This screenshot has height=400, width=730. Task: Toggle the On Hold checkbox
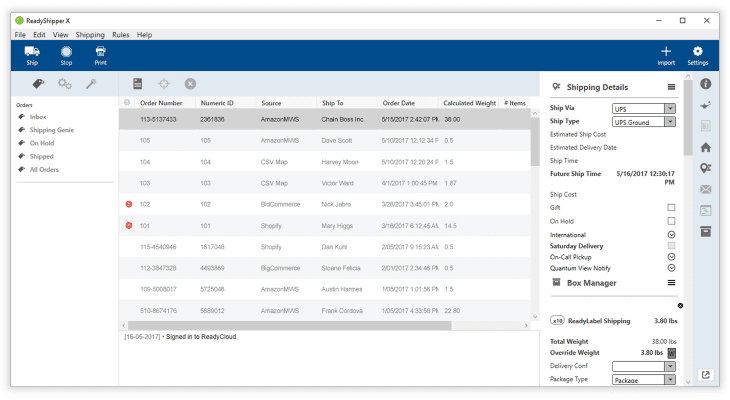coord(671,221)
